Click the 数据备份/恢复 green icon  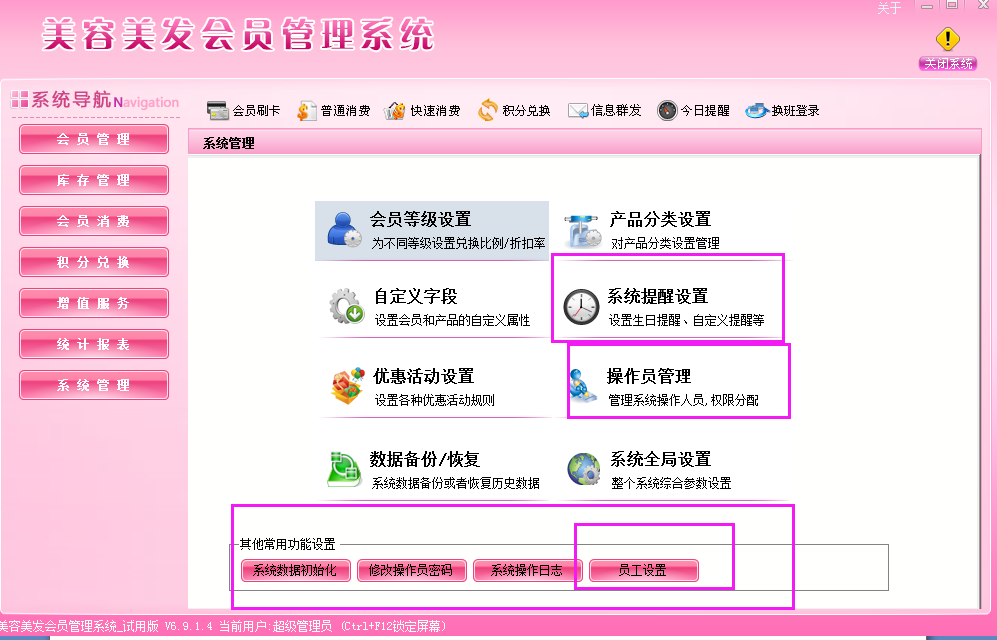[344, 469]
